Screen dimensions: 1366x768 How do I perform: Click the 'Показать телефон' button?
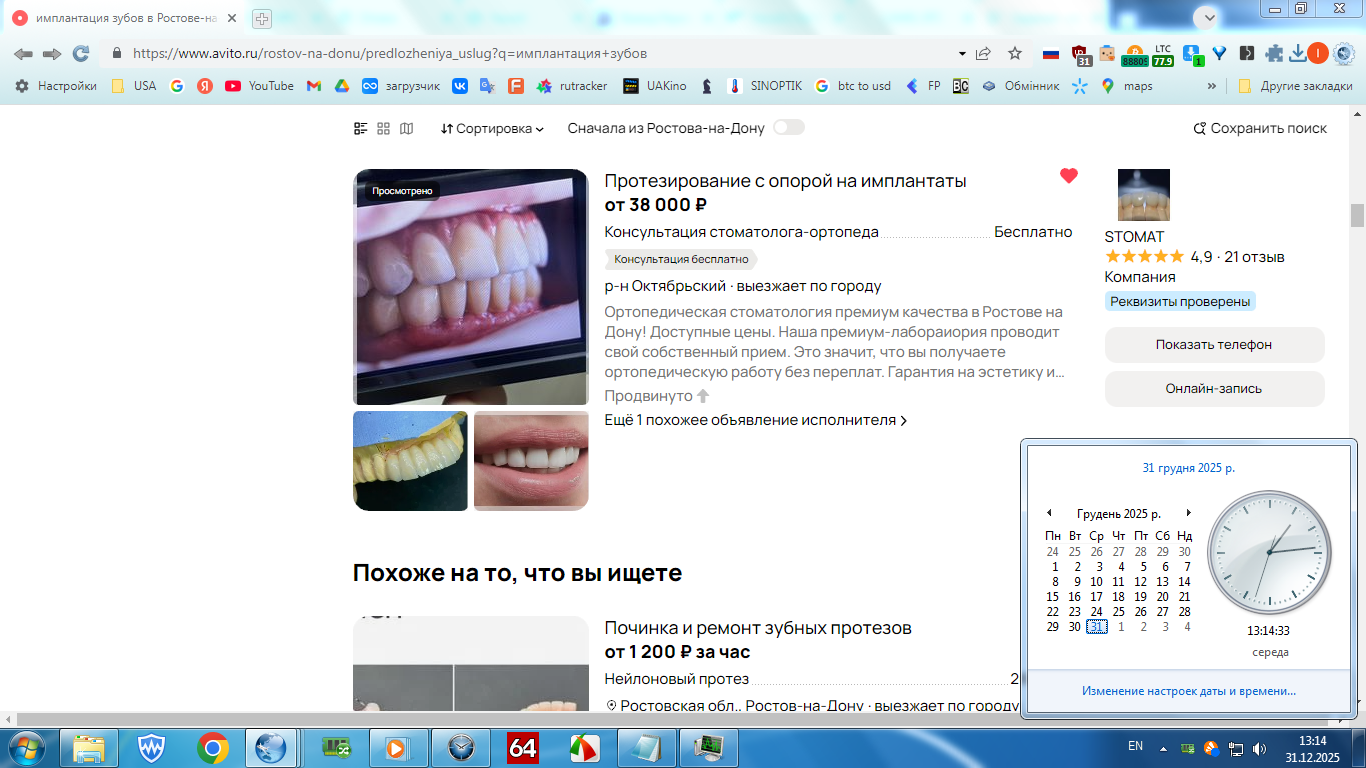point(1214,344)
